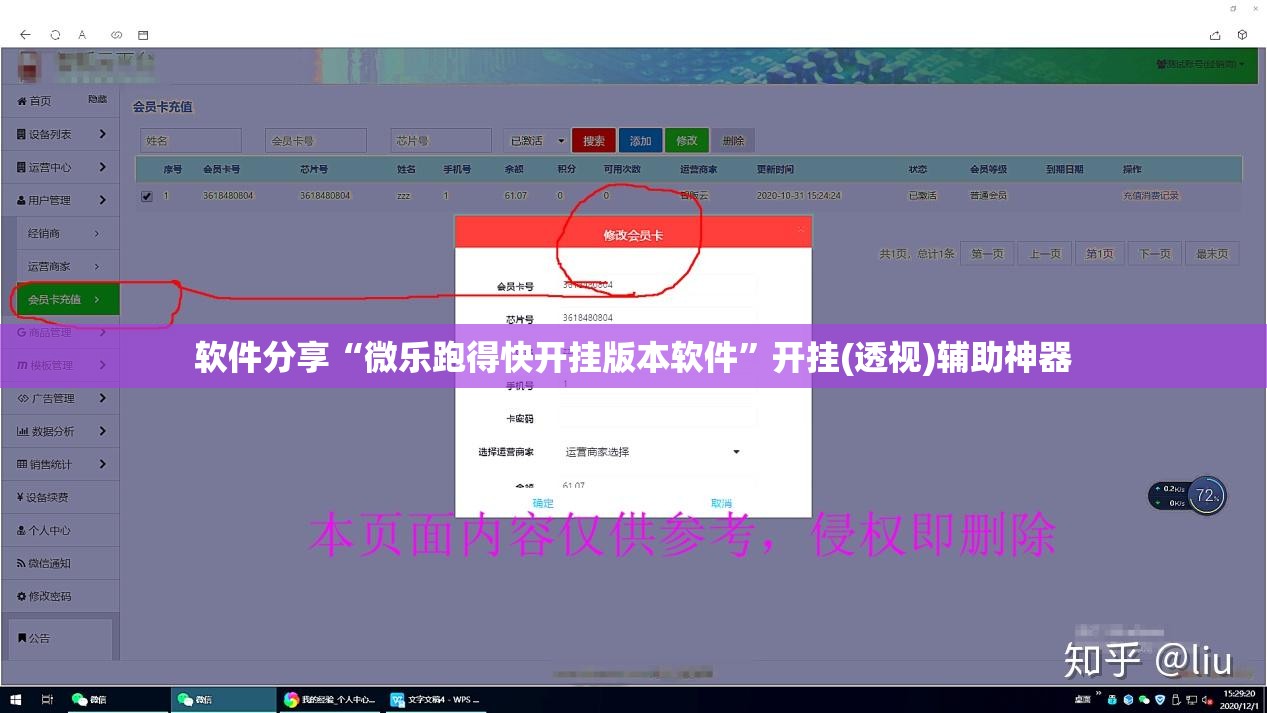Expand 销售统计 sidebar menu
This screenshot has height=713, width=1267.
click(61, 464)
